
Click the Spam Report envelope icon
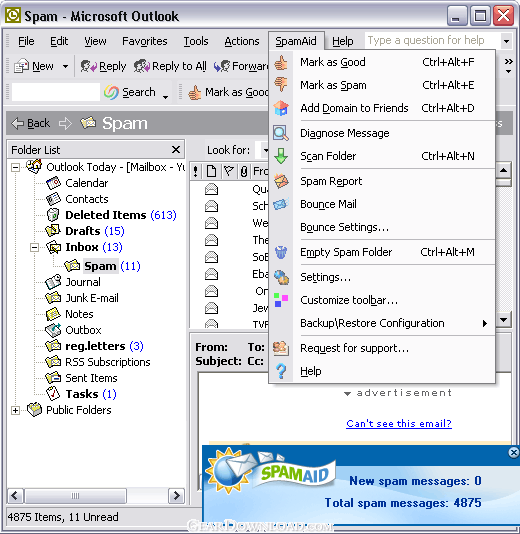281,181
